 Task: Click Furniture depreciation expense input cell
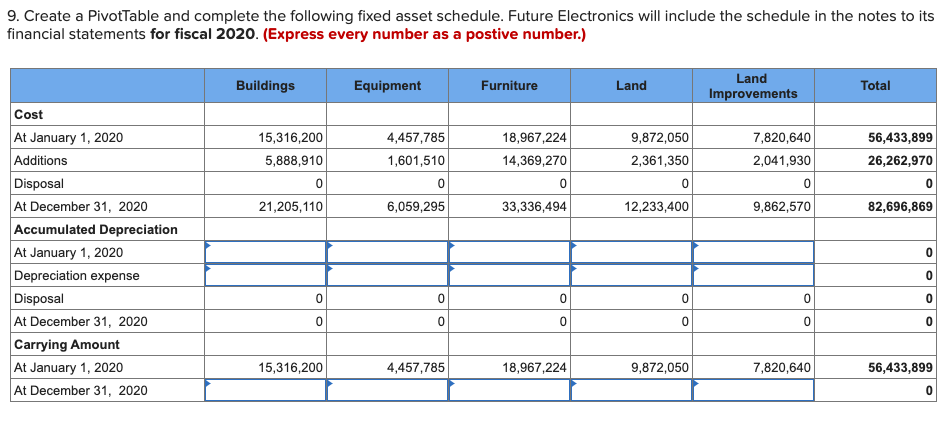tap(509, 275)
